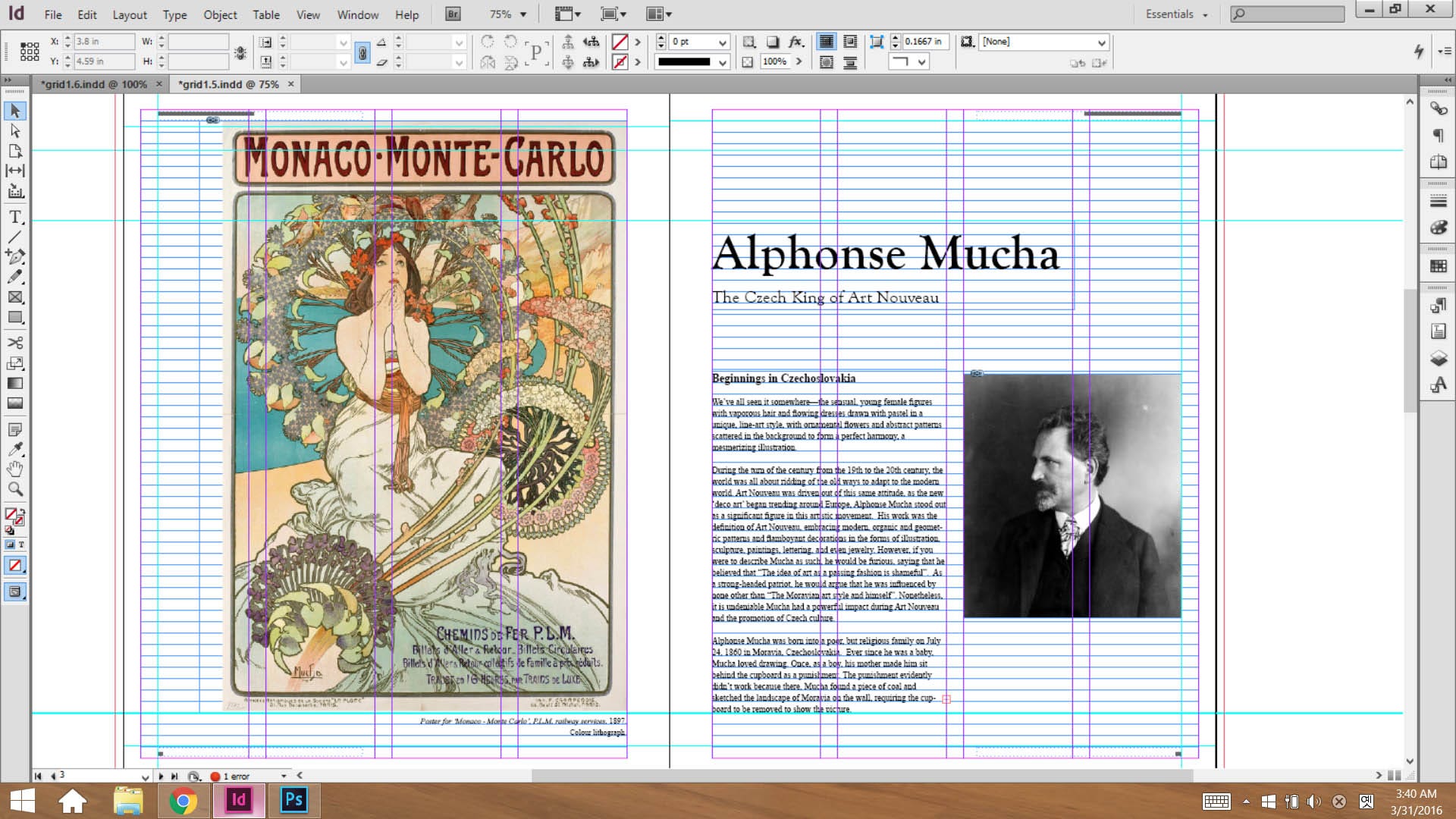Screen dimensions: 1456x819
Task: Expand the stroke weight 0 pt dropdown
Action: tap(722, 42)
